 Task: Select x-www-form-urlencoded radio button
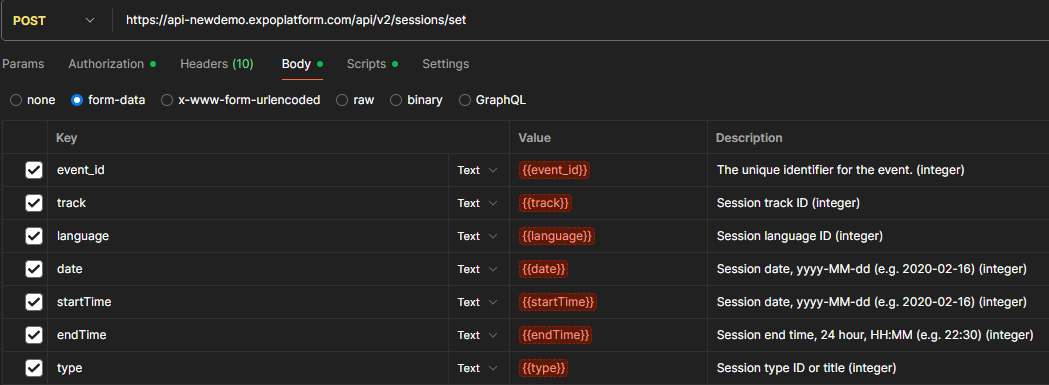pos(167,100)
